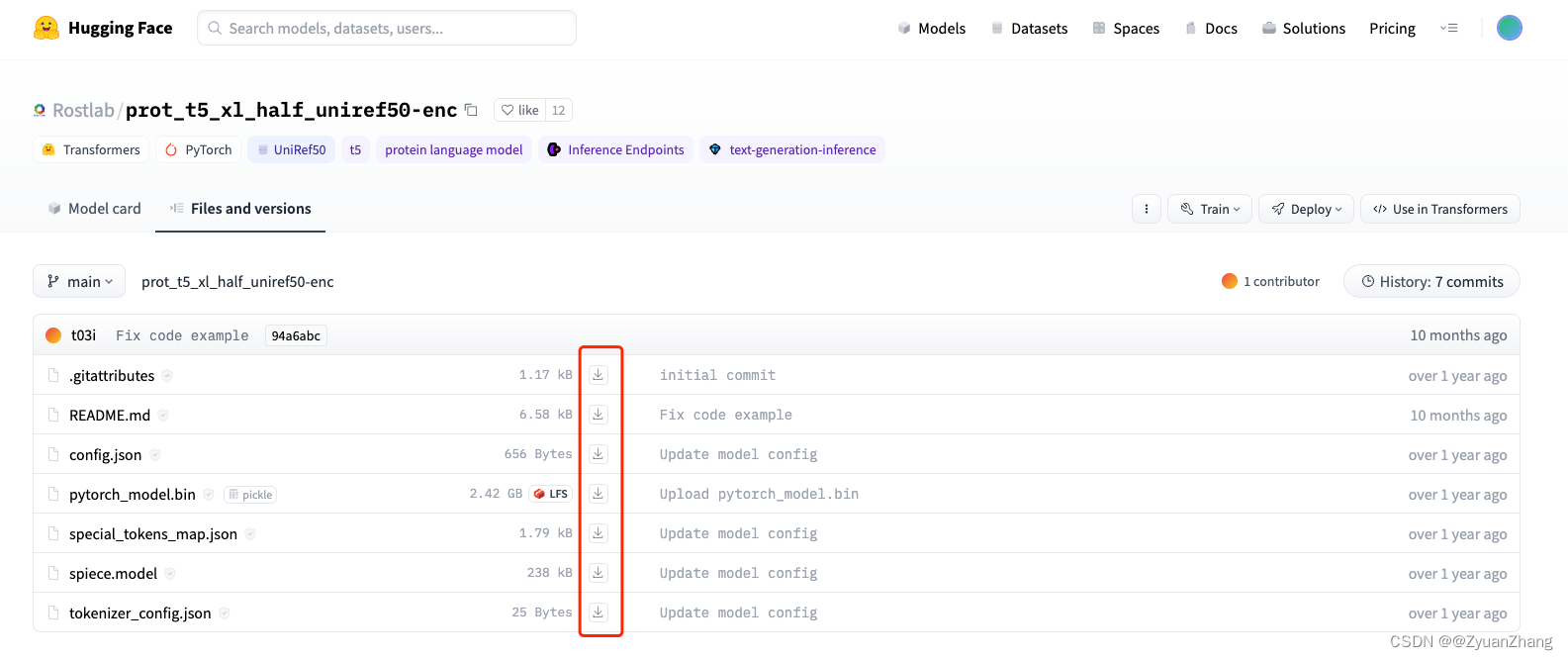Download pytorch_model.bin via its download icon
This screenshot has width=1568, height=660.
pos(599,494)
